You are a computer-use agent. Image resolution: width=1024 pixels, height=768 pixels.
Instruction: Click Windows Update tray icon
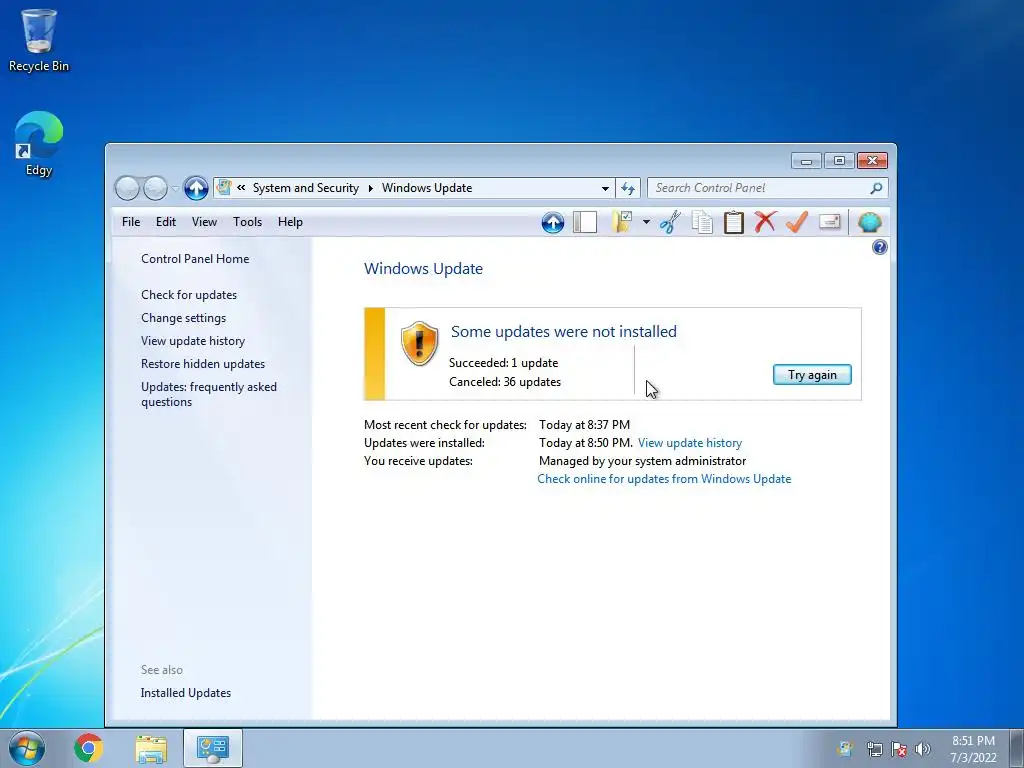(x=846, y=749)
